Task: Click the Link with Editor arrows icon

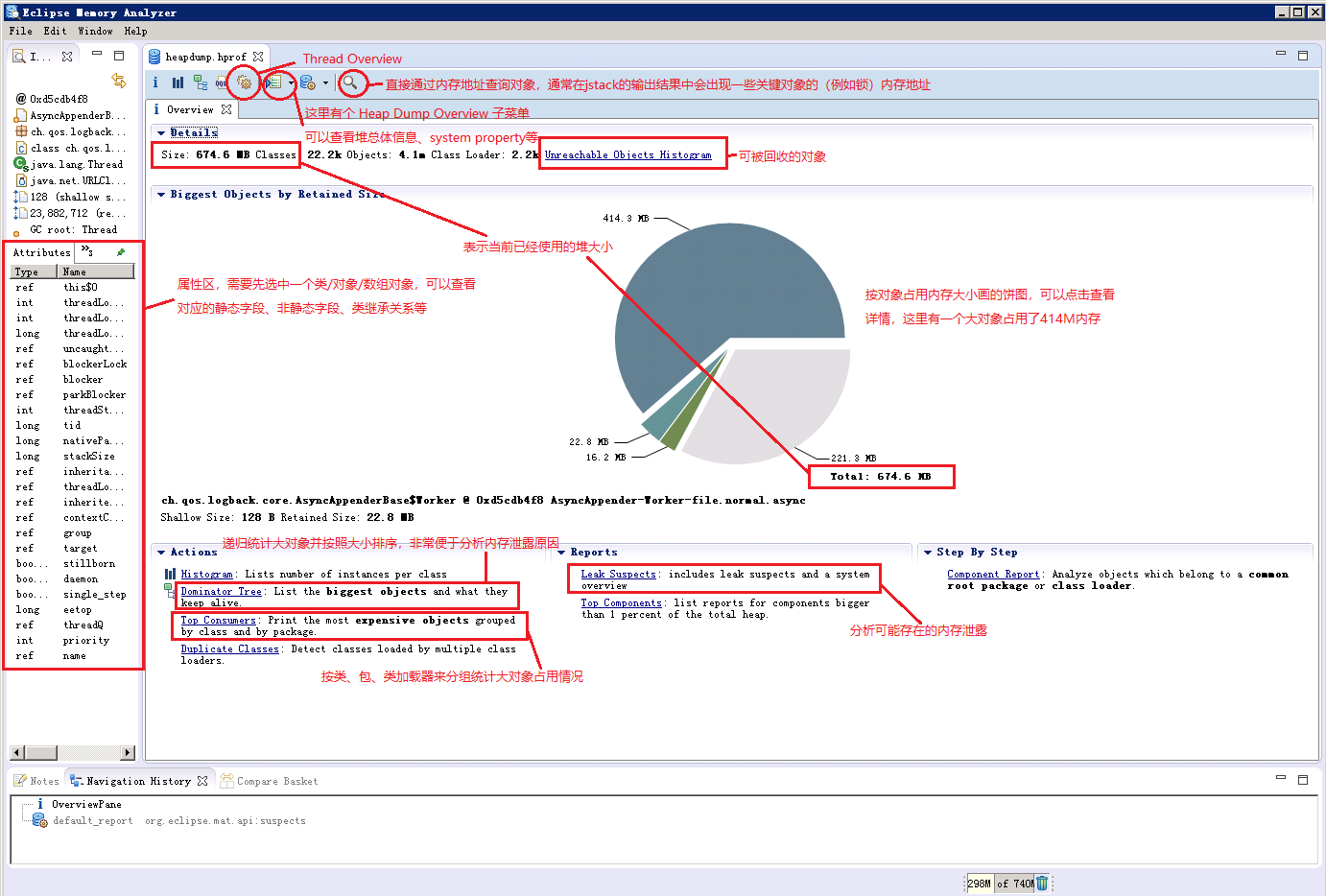Action: point(118,81)
